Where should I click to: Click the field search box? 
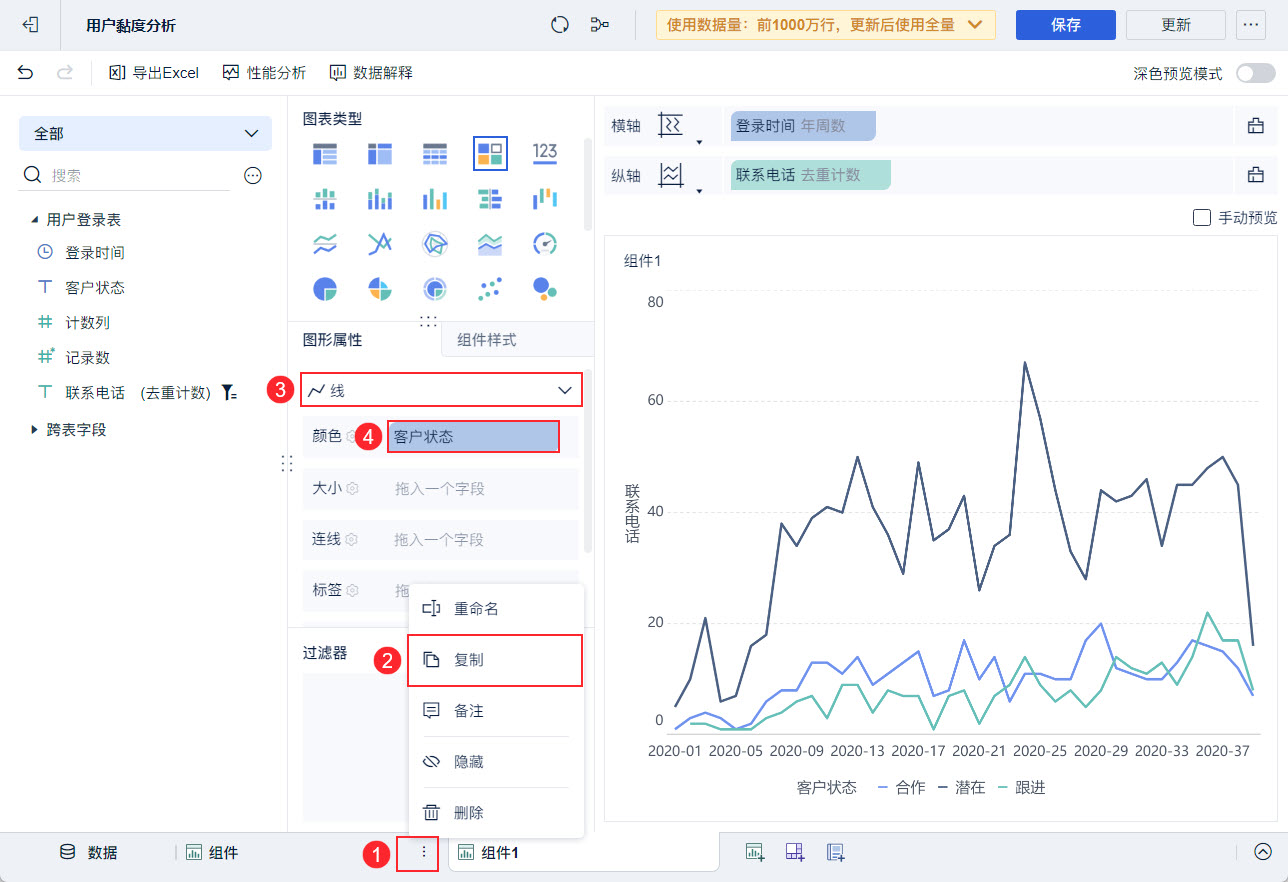[125, 175]
